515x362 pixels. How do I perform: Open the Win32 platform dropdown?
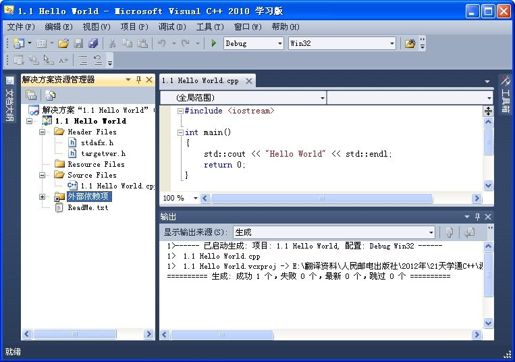pyautogui.click(x=392, y=43)
